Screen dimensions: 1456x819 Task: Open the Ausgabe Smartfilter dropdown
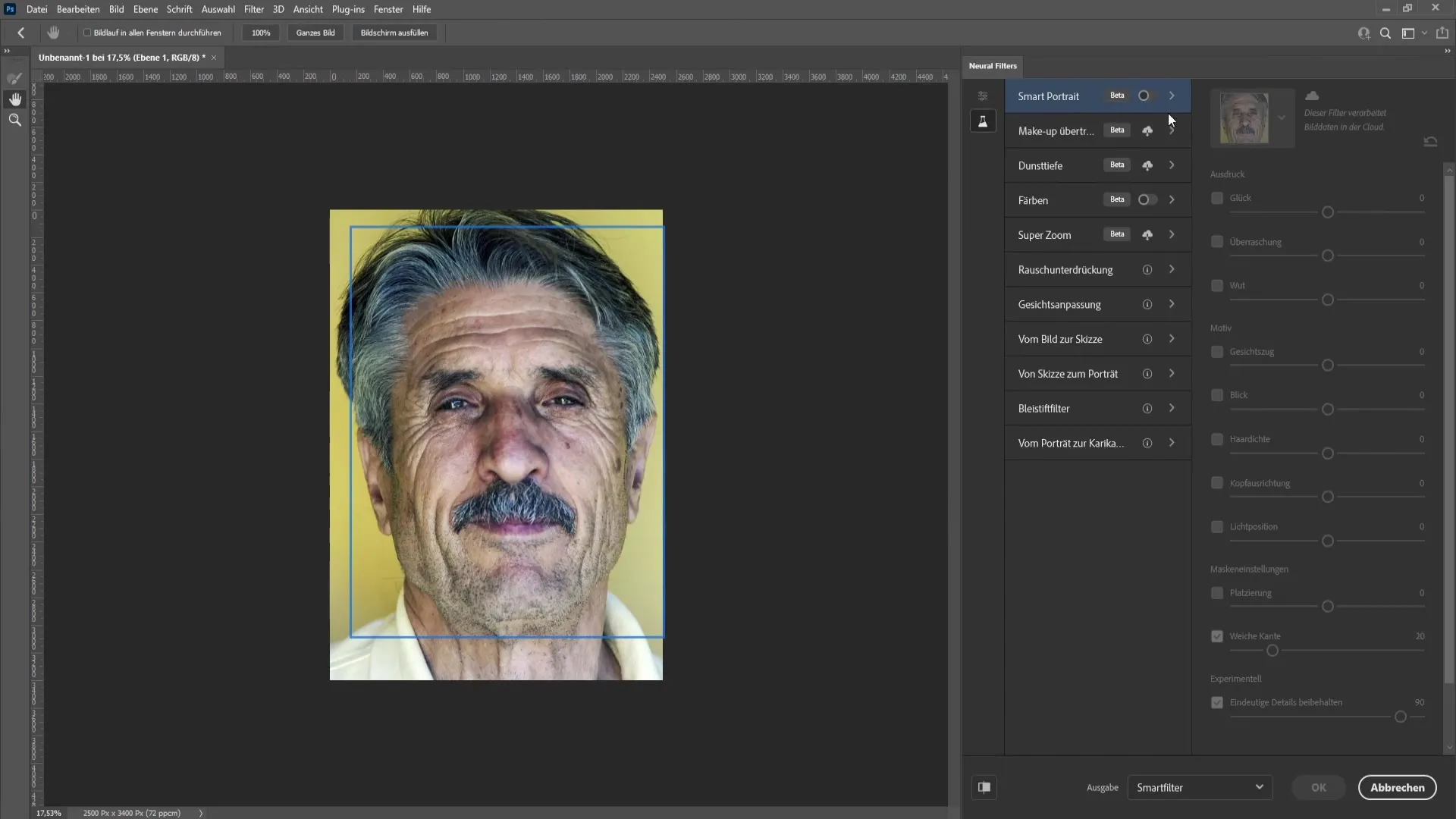pyautogui.click(x=1200, y=787)
